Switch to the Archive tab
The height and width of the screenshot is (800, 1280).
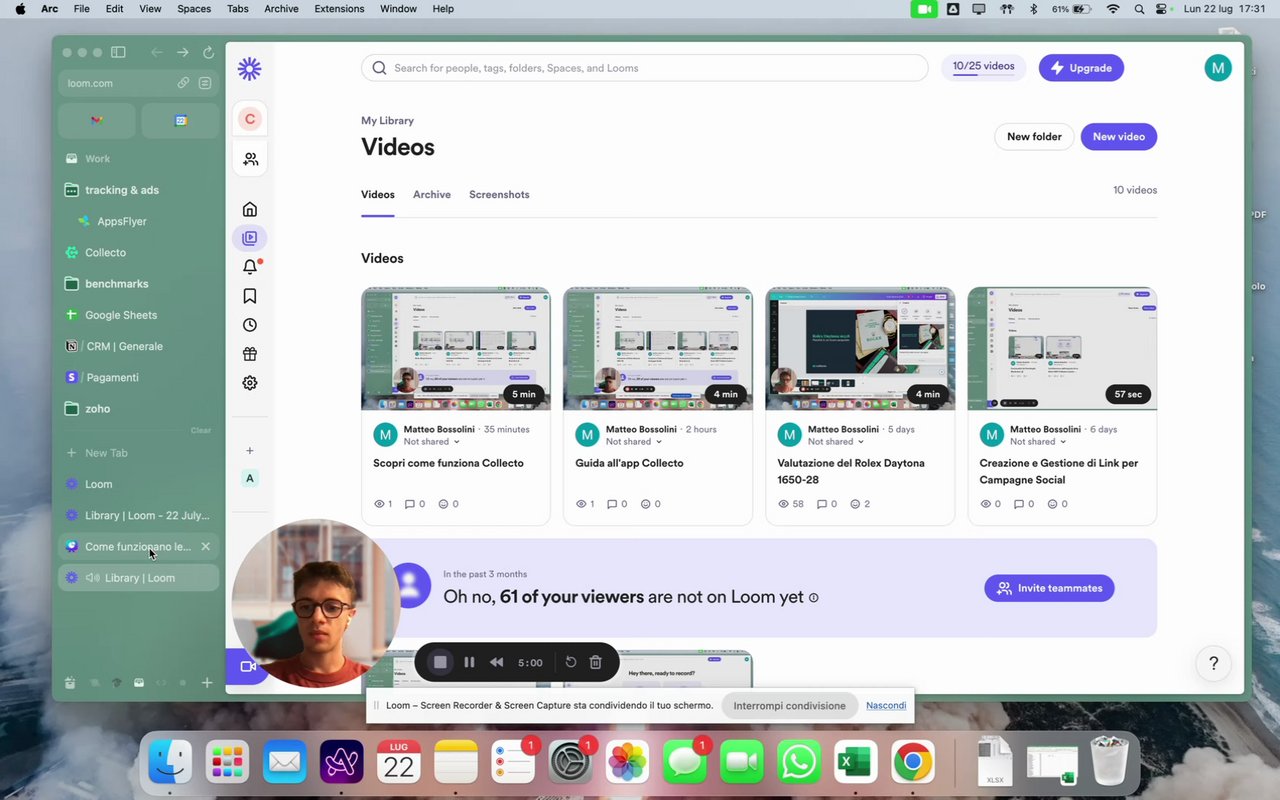tap(432, 194)
